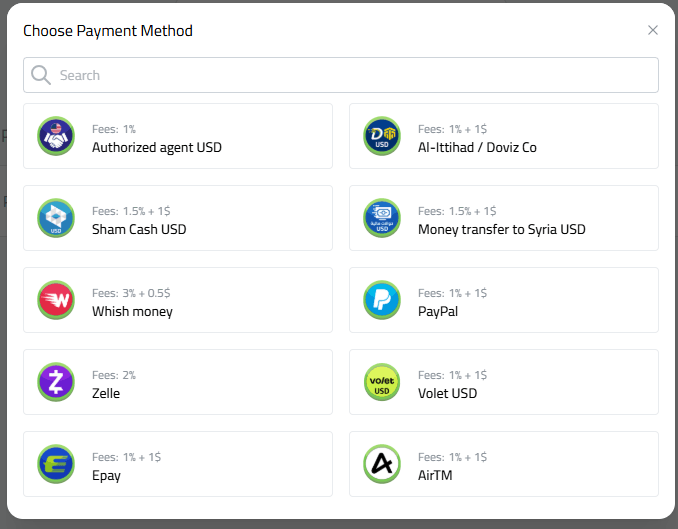Viewport: 678px width, 529px height.
Task: Click the red Whish money logo
Action: coord(56,300)
